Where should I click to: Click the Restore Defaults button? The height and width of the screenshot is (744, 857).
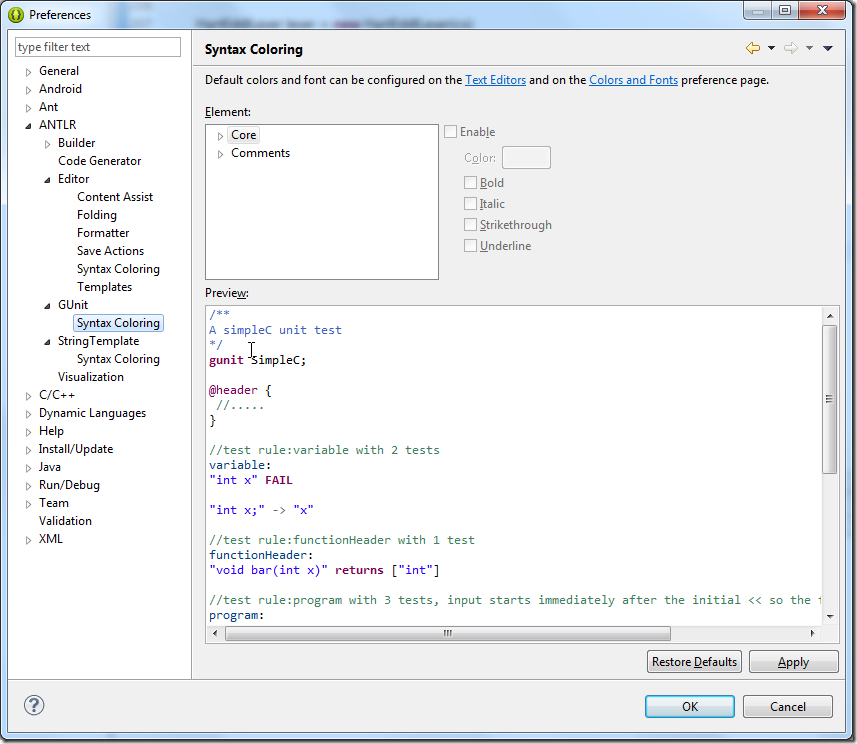[694, 662]
